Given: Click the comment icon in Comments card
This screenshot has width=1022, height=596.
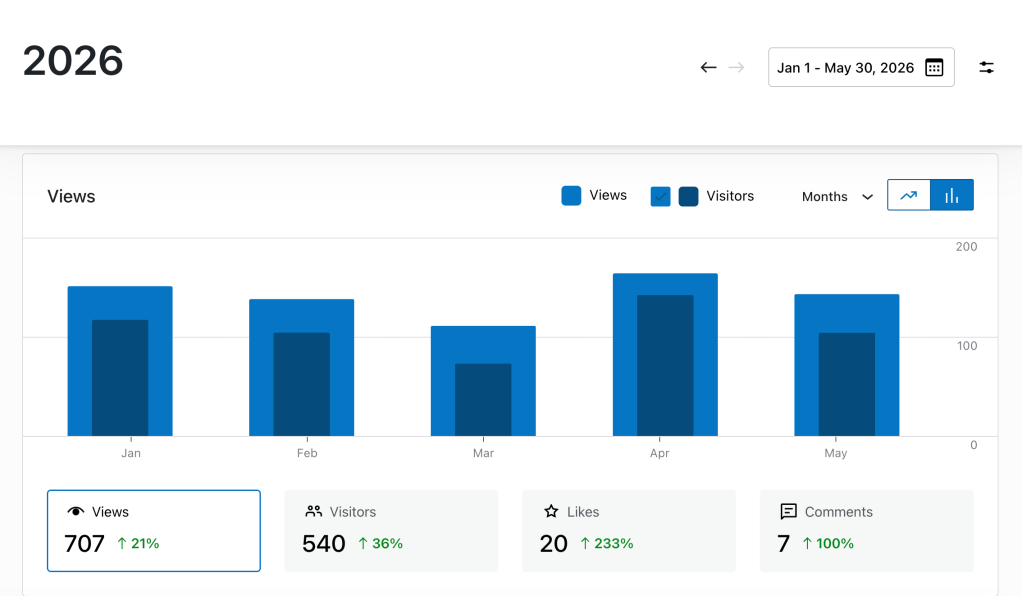Looking at the screenshot, I should tap(789, 511).
